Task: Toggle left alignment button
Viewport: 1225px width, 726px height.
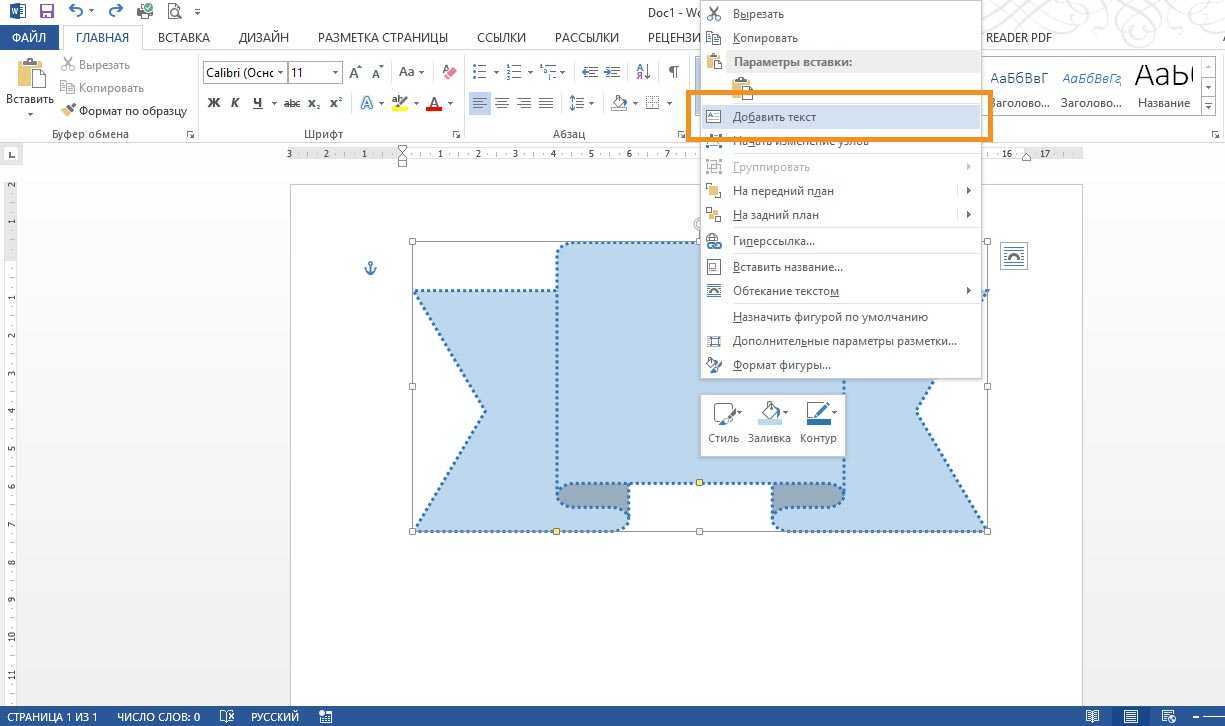Action: coord(480,103)
